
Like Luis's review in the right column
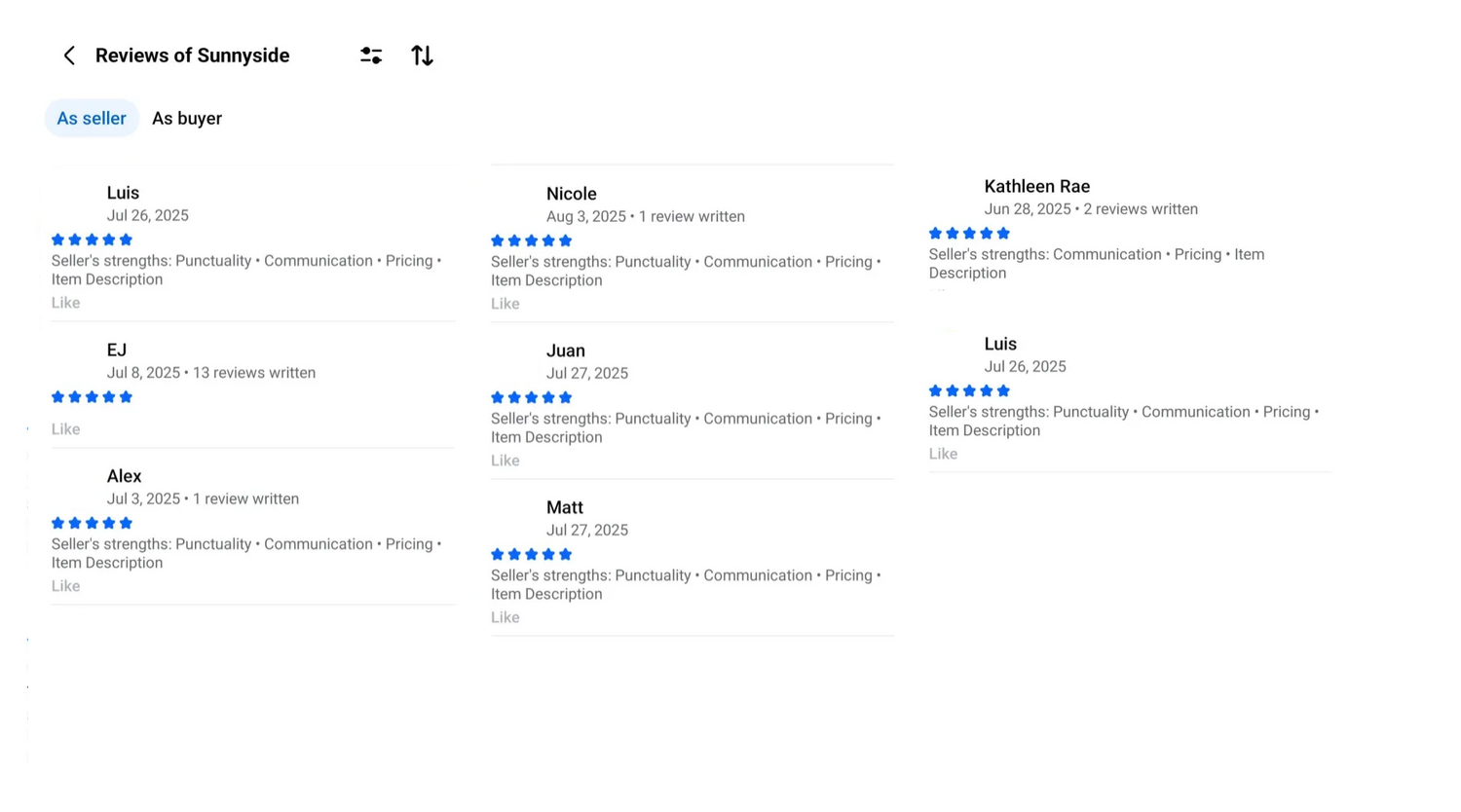pyautogui.click(x=943, y=454)
